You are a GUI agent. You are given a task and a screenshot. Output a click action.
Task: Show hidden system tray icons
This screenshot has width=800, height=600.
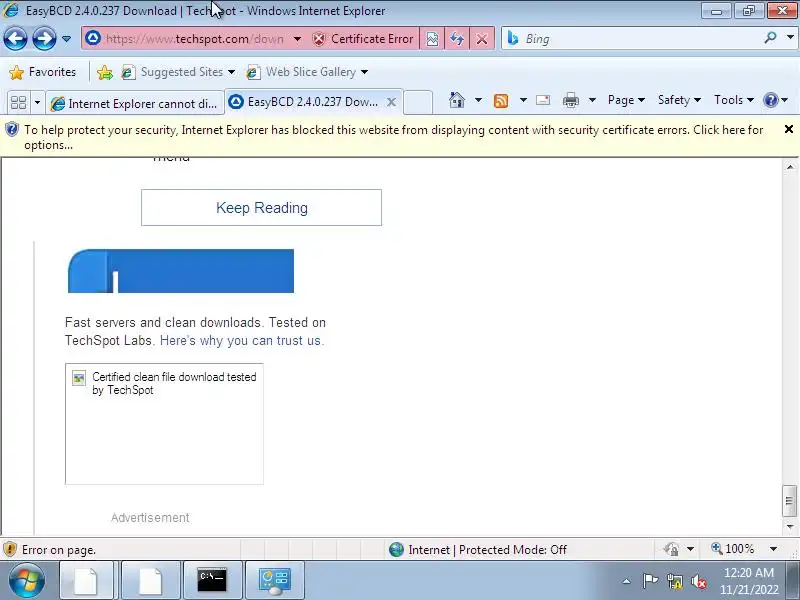click(627, 581)
